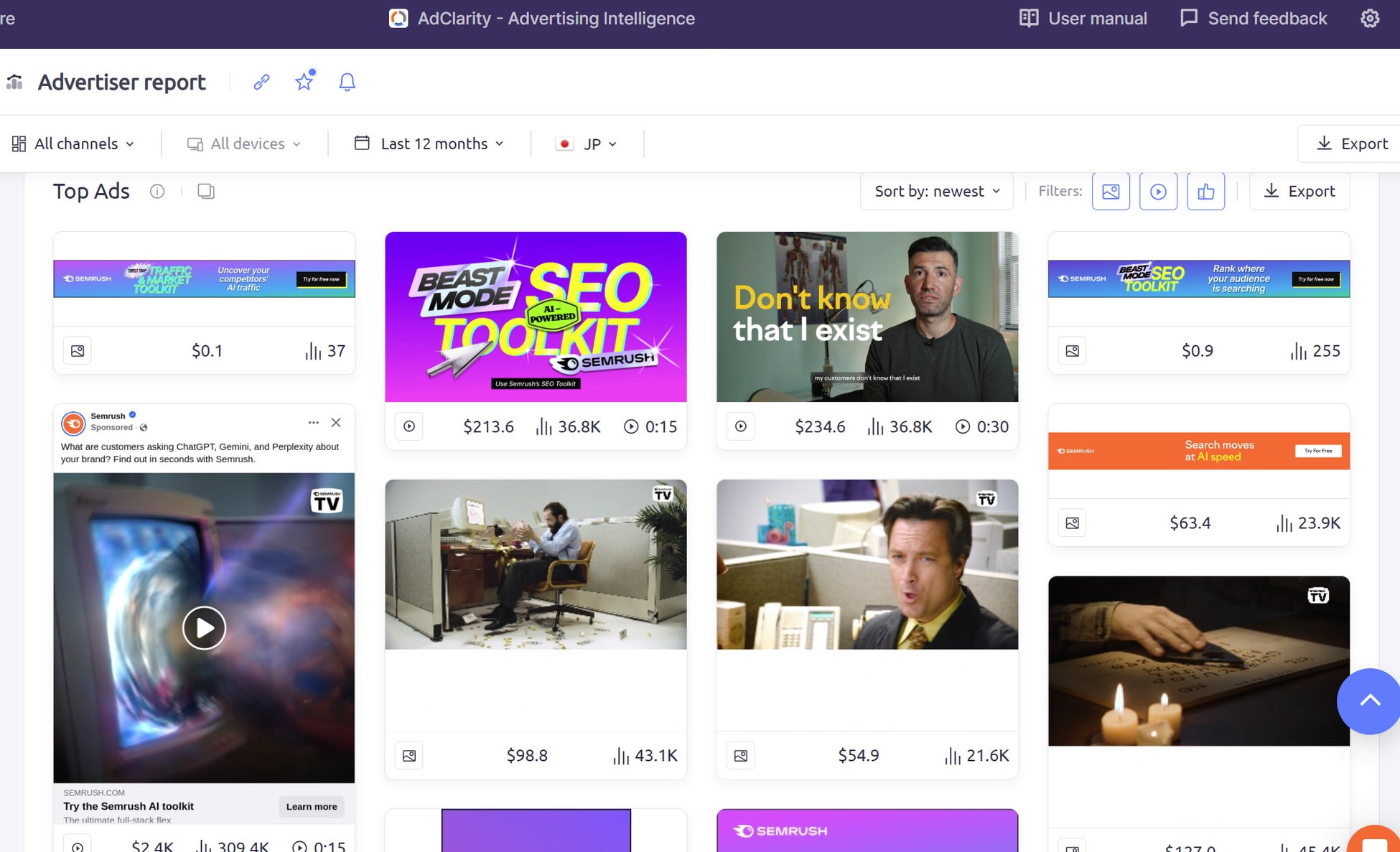Play the Semrush AI toolkit video

[x=204, y=628]
